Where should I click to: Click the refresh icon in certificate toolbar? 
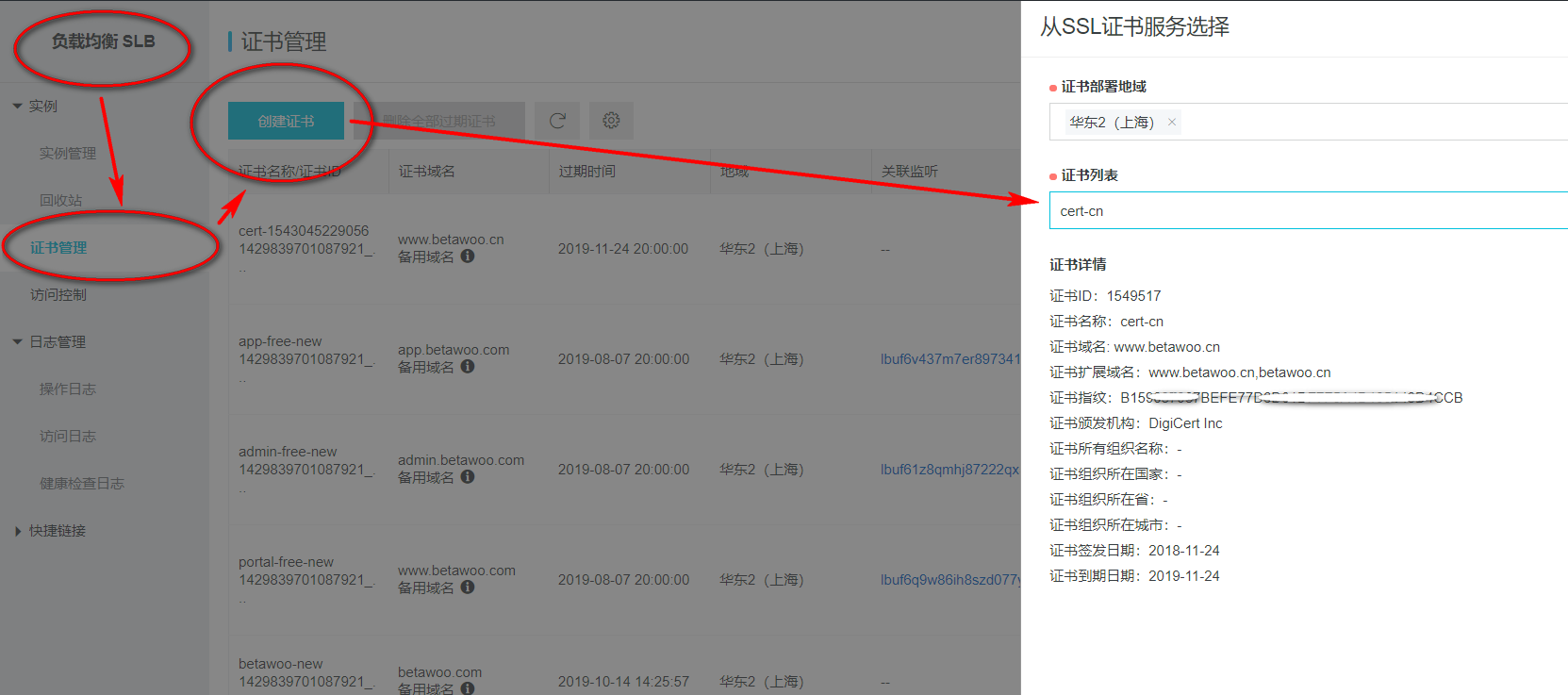click(x=557, y=121)
